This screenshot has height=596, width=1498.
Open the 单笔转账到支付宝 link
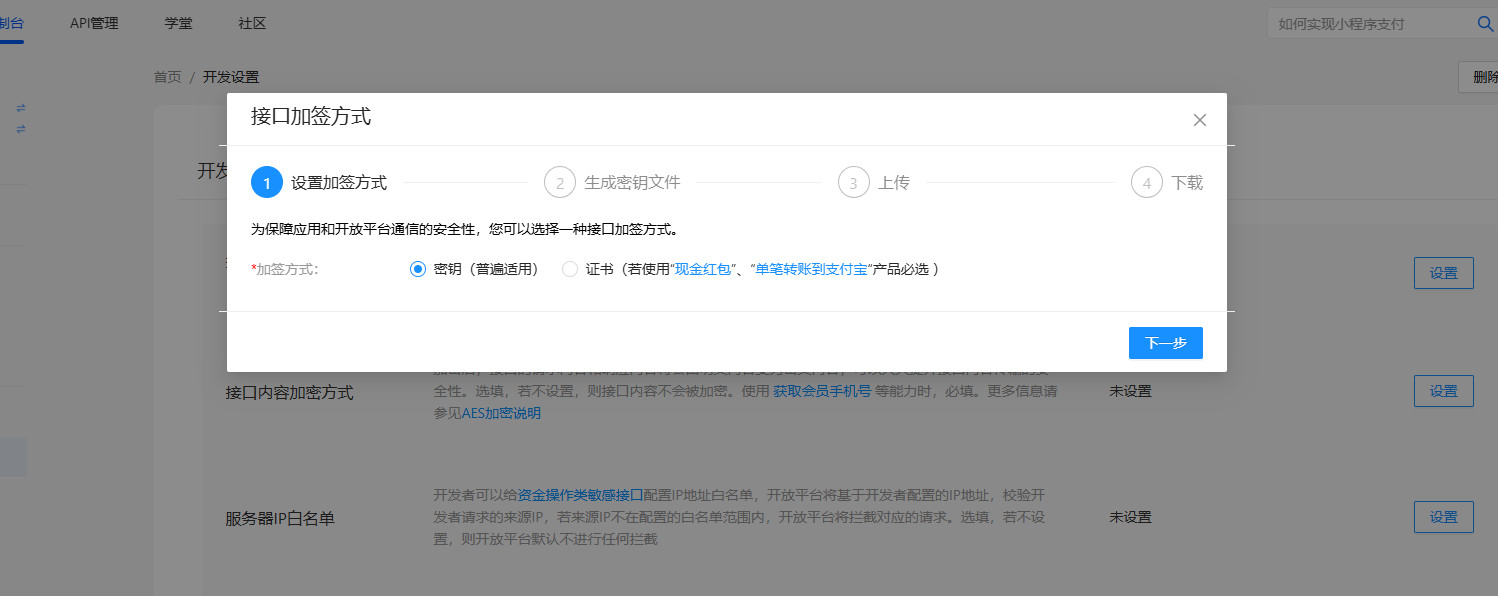pyautogui.click(x=810, y=269)
